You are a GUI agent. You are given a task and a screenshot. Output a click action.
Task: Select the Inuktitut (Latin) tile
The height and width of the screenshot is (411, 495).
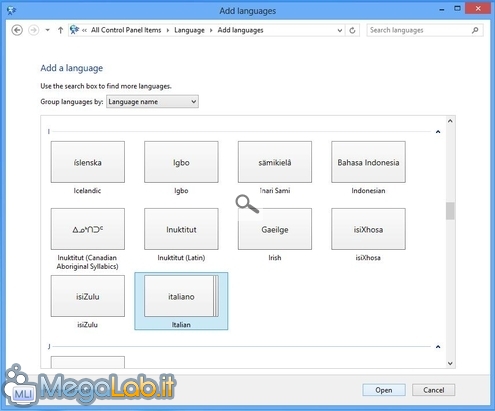pos(181,229)
